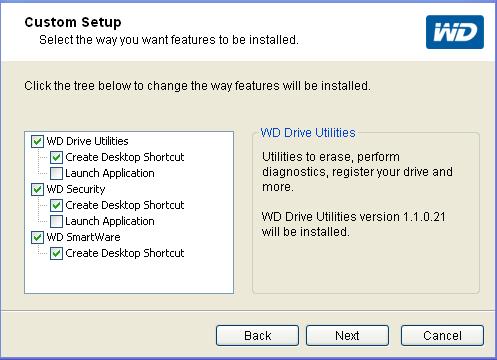Click the Custom Setup header title
497x360 pixels.
click(73, 22)
